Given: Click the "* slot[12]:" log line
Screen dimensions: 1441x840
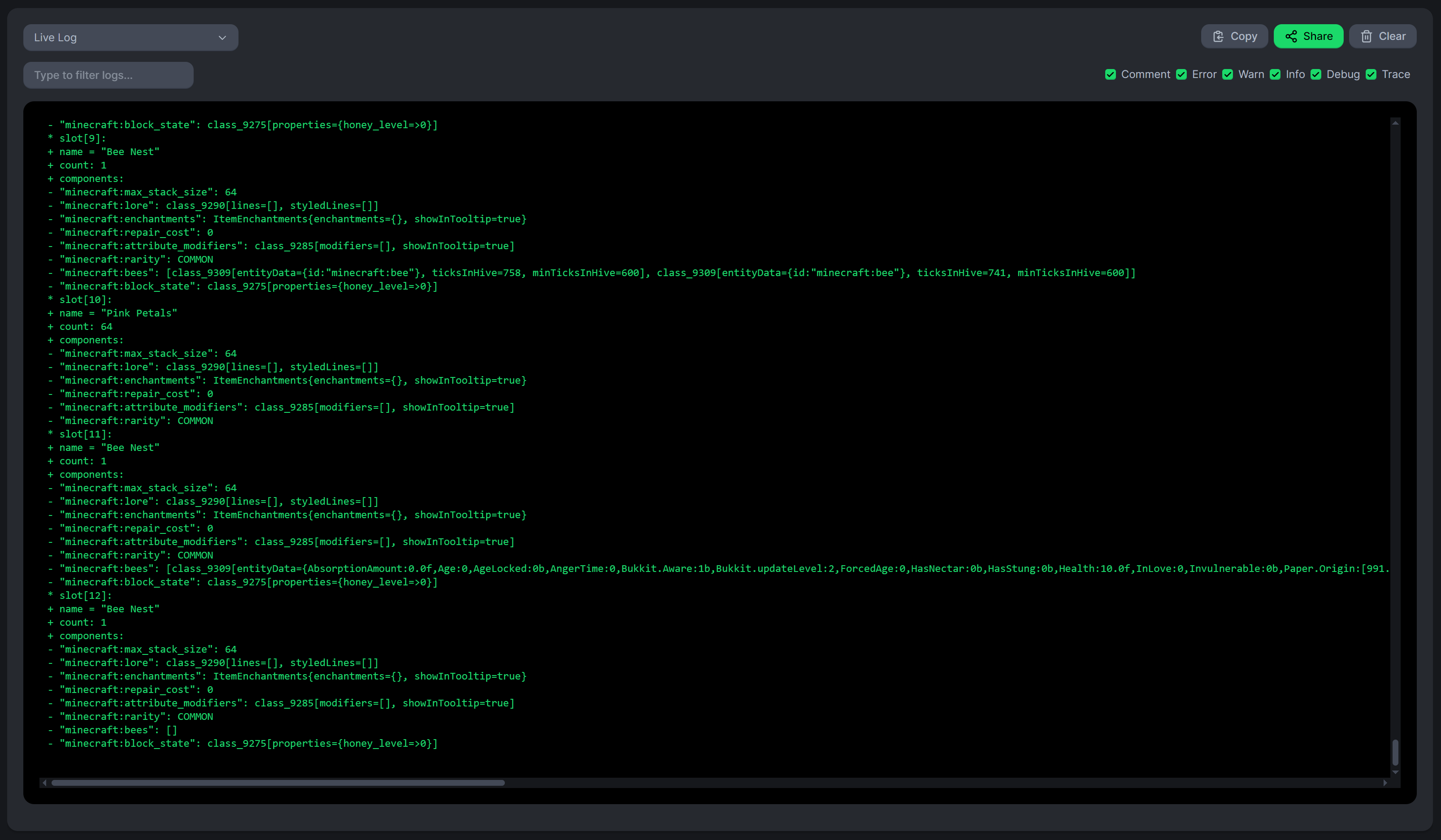Looking at the screenshot, I should click(x=80, y=595).
